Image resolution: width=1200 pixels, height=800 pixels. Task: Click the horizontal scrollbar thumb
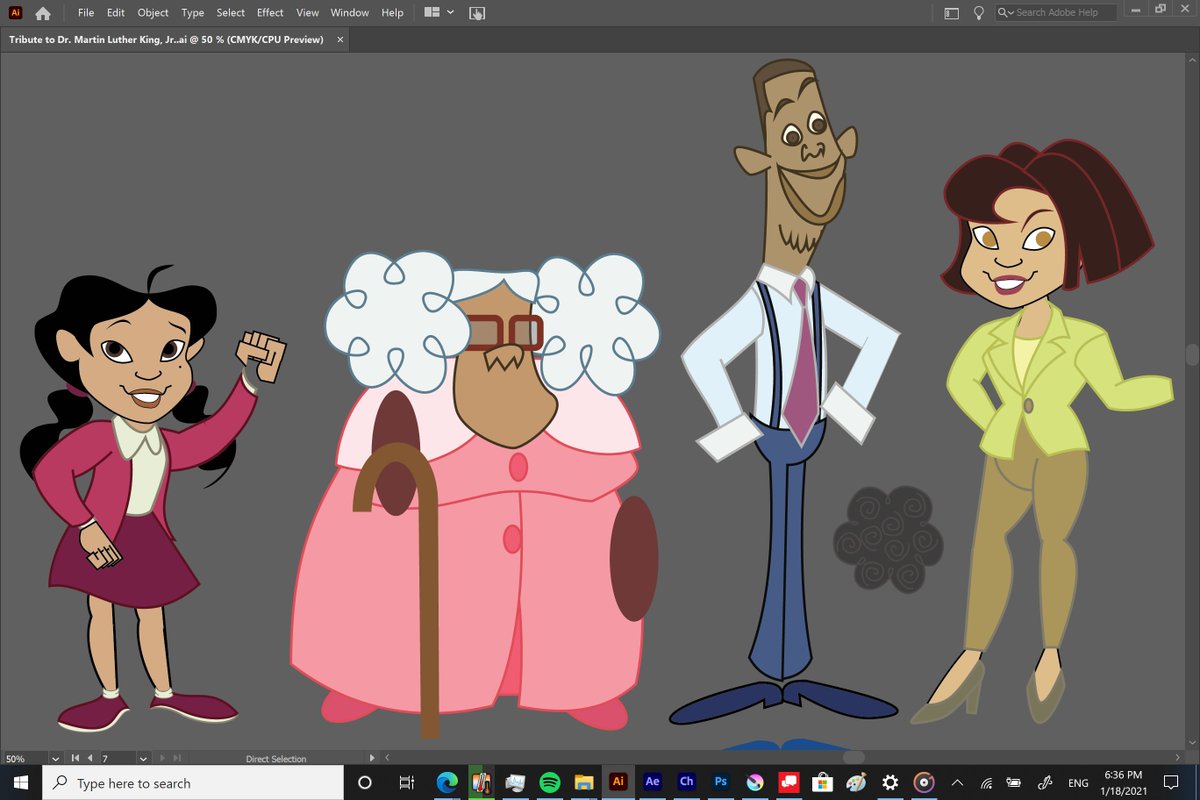853,758
